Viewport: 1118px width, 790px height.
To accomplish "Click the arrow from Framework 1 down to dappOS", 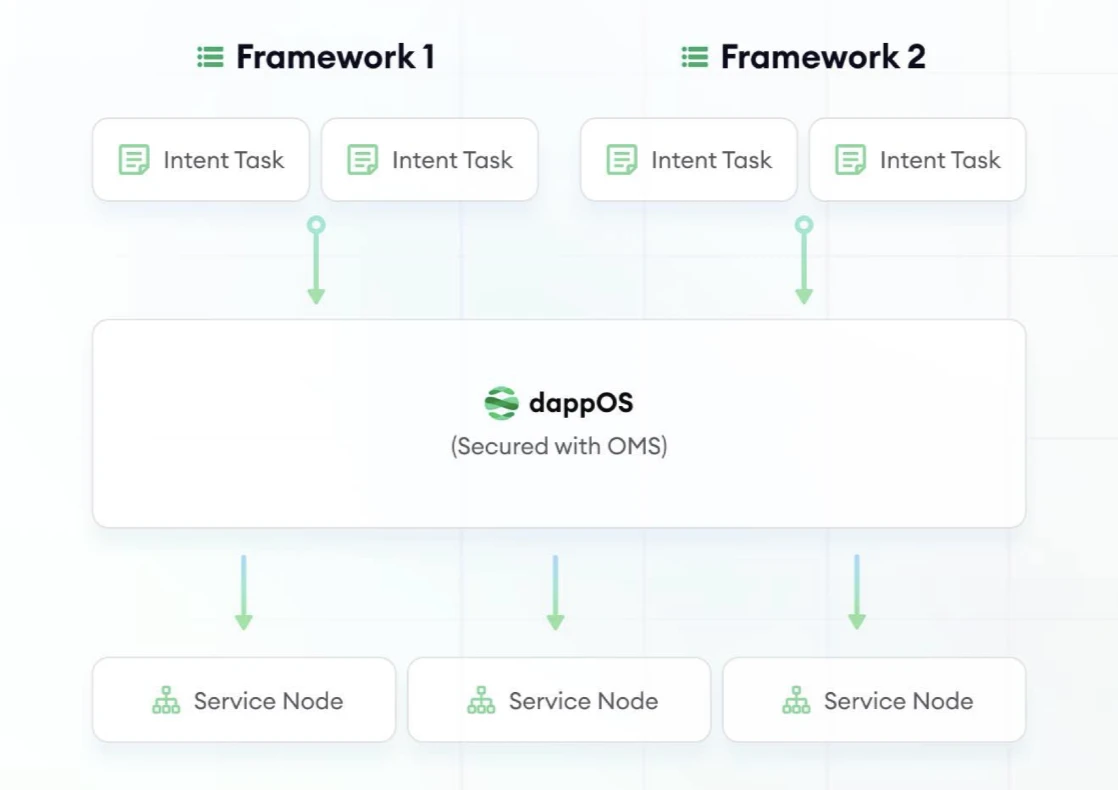I will point(316,262).
